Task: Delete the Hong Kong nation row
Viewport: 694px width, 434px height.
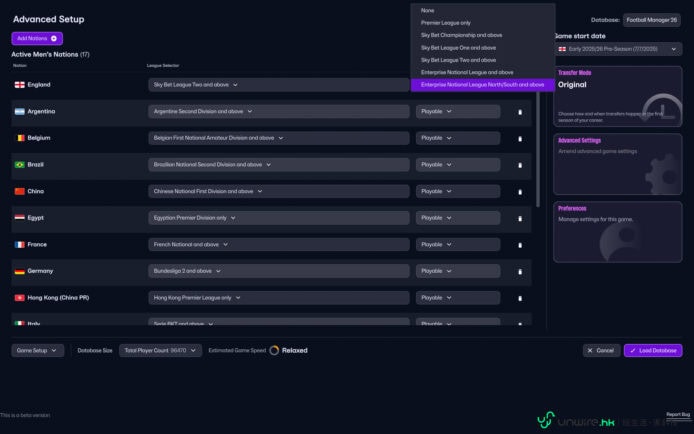Action: [x=520, y=298]
